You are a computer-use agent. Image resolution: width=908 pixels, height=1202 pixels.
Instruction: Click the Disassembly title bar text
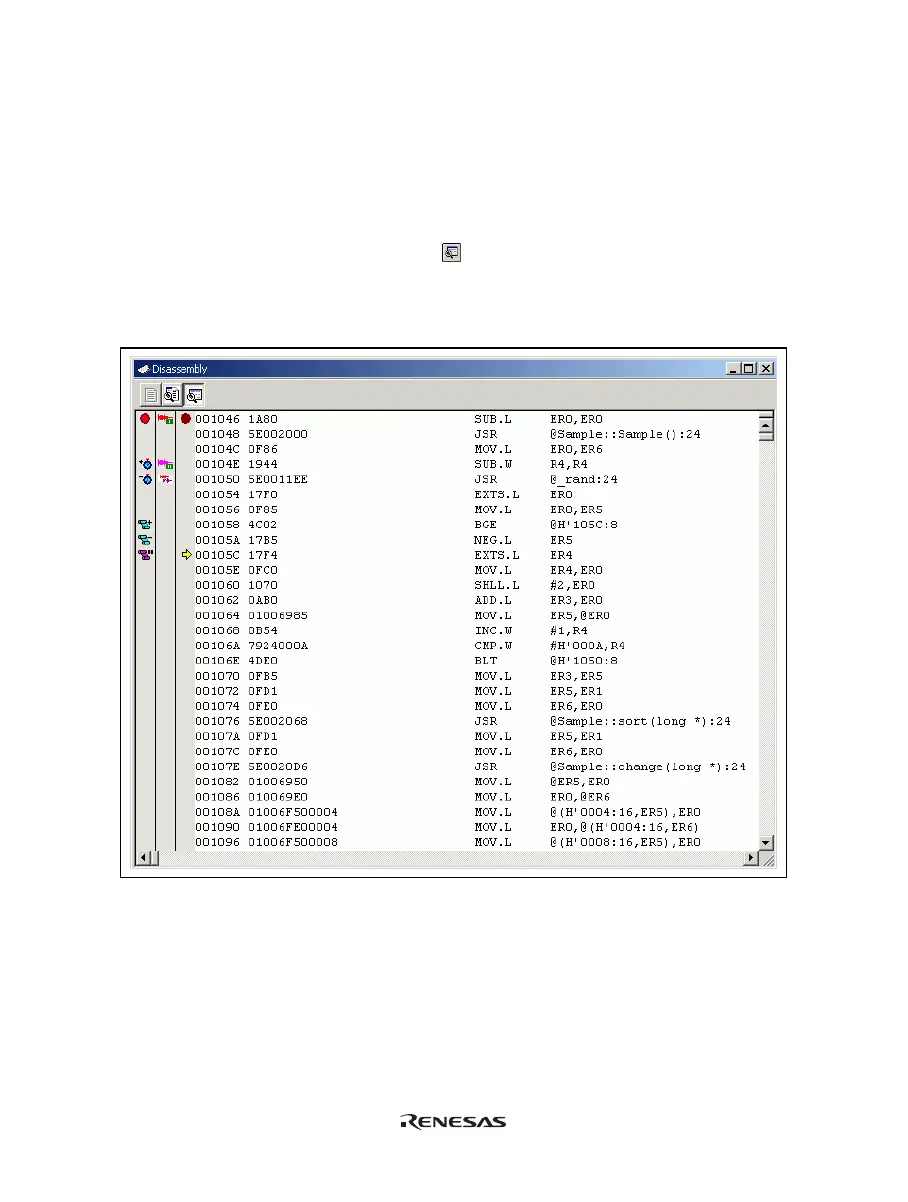coord(180,369)
